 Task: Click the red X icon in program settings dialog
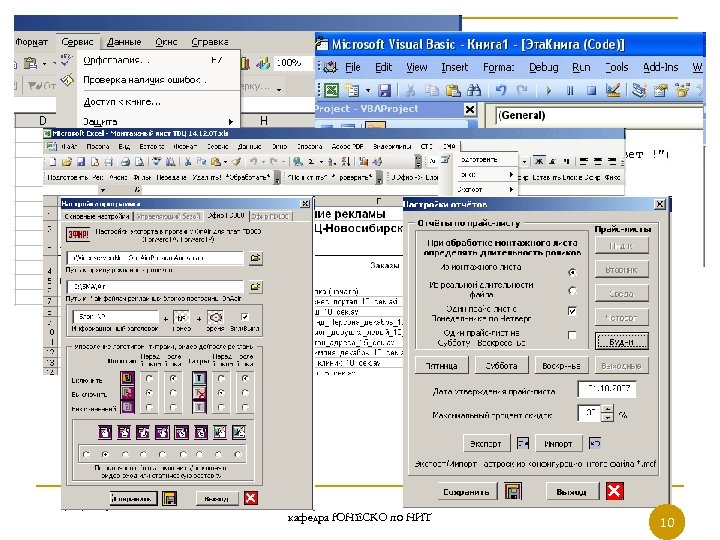click(251, 498)
